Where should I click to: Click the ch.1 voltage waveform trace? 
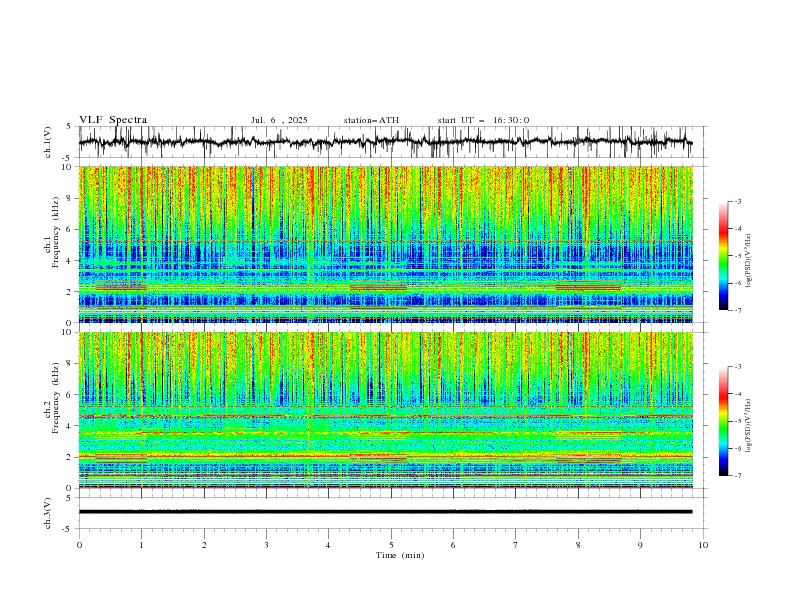(385, 142)
